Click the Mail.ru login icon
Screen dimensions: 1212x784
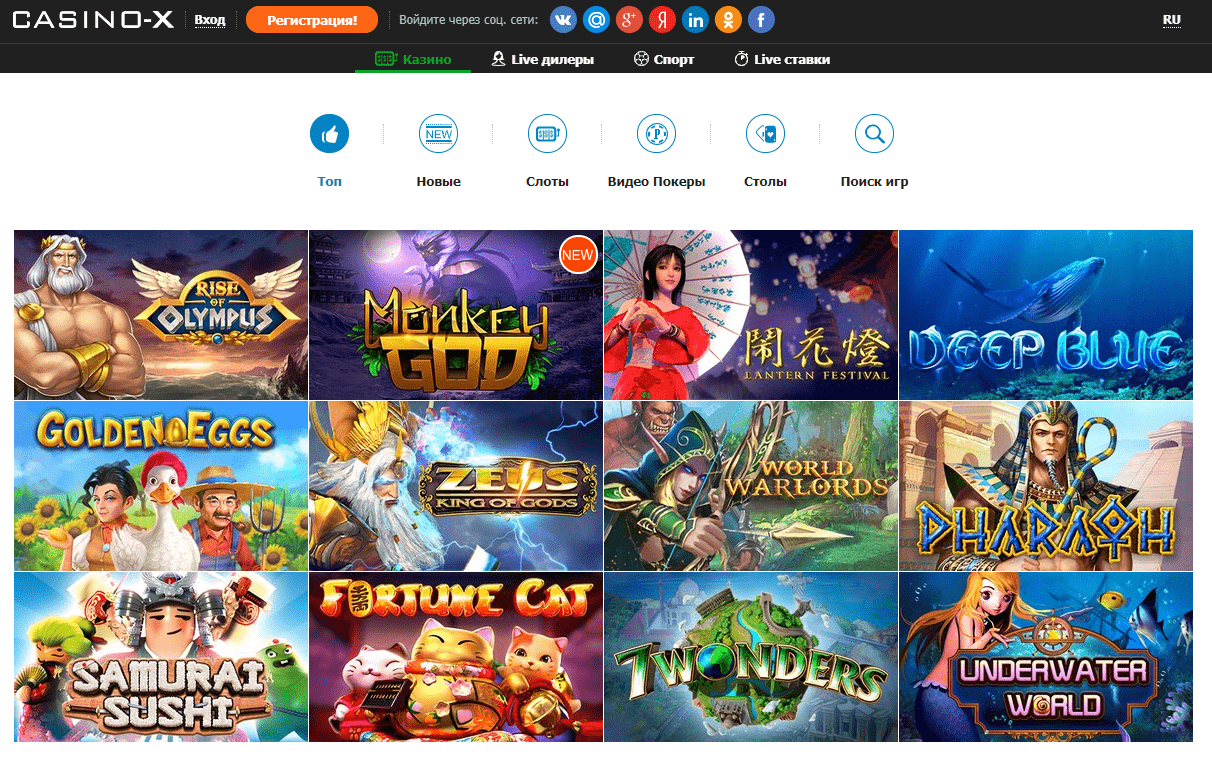pyautogui.click(x=595, y=19)
